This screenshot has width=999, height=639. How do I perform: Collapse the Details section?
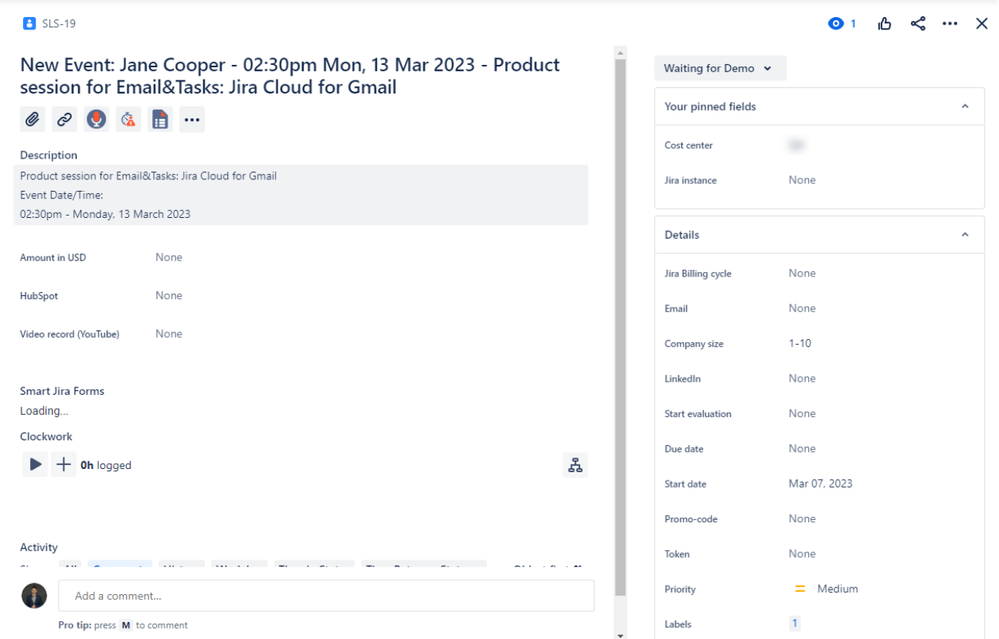pos(965,234)
